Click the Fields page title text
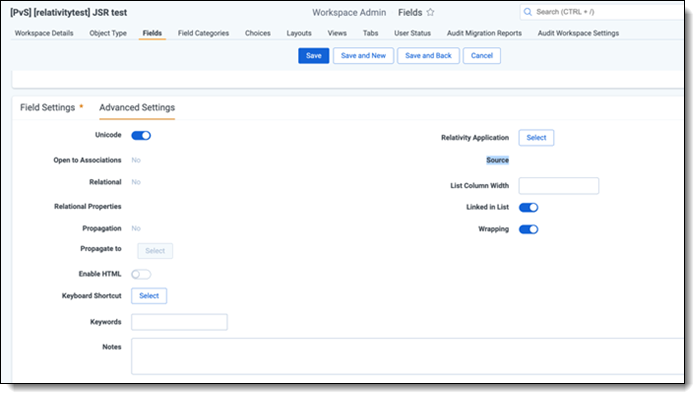700x399 pixels. (x=410, y=12)
